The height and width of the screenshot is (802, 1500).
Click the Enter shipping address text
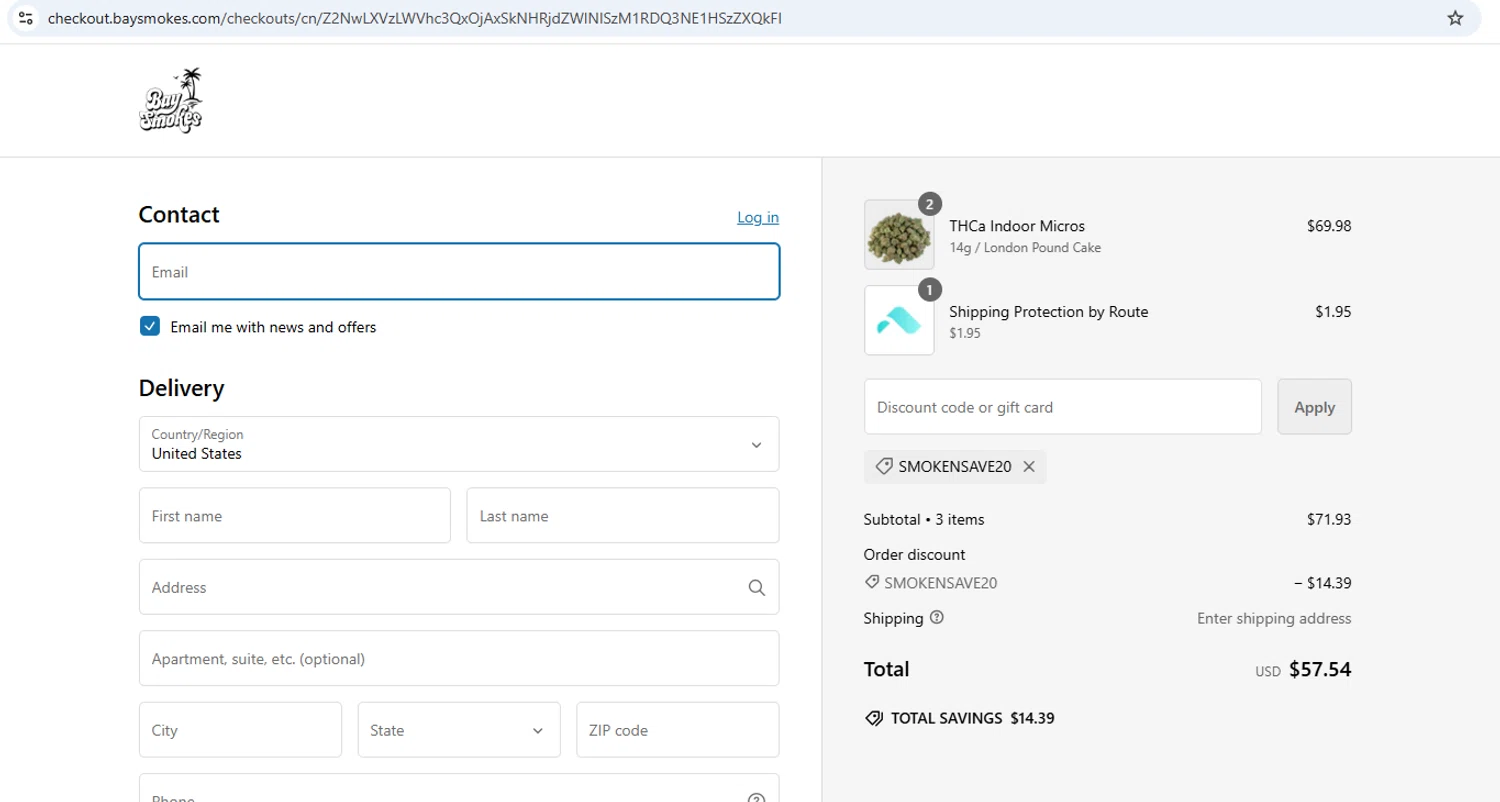[1274, 618]
